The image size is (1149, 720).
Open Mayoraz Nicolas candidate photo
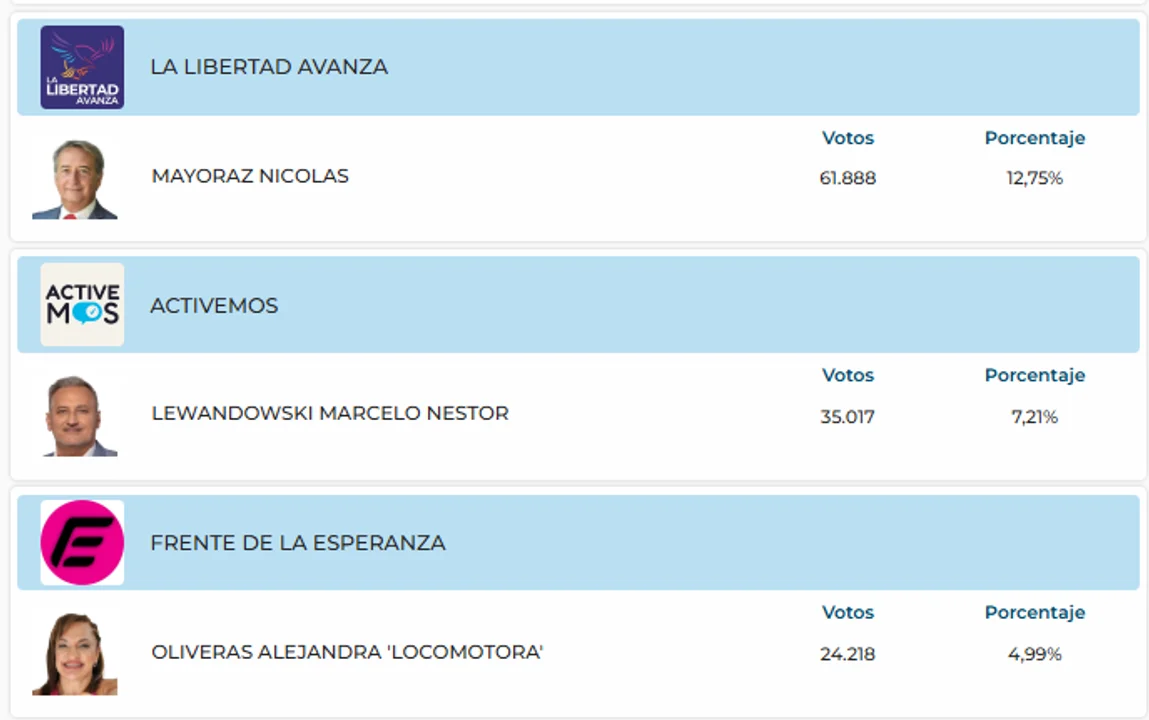pyautogui.click(x=75, y=179)
